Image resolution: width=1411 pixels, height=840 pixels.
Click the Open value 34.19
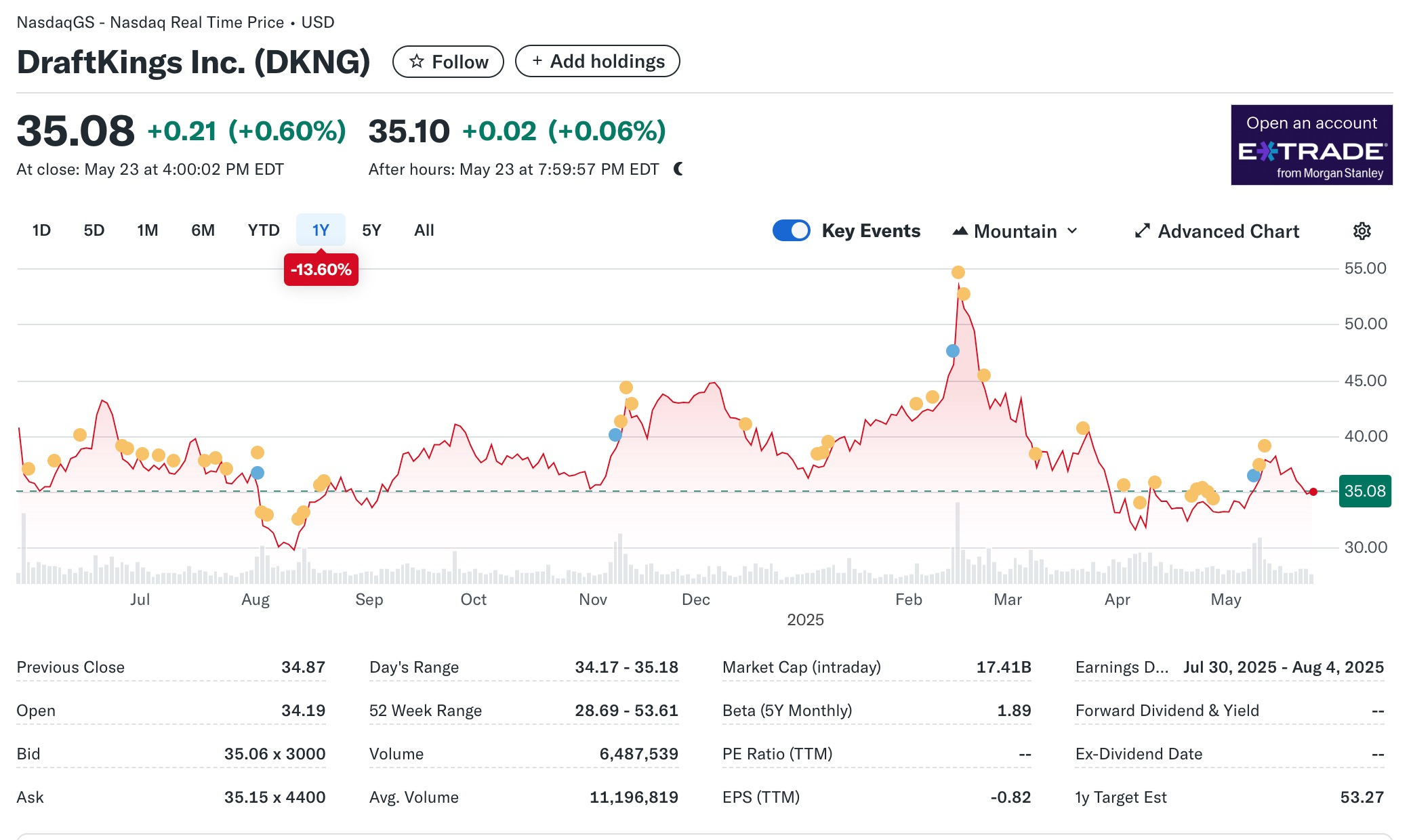(303, 711)
